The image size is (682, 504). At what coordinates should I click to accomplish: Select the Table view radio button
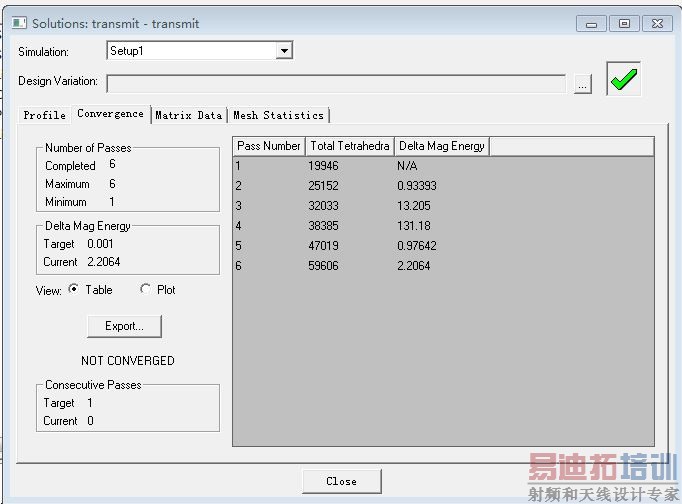pos(74,289)
